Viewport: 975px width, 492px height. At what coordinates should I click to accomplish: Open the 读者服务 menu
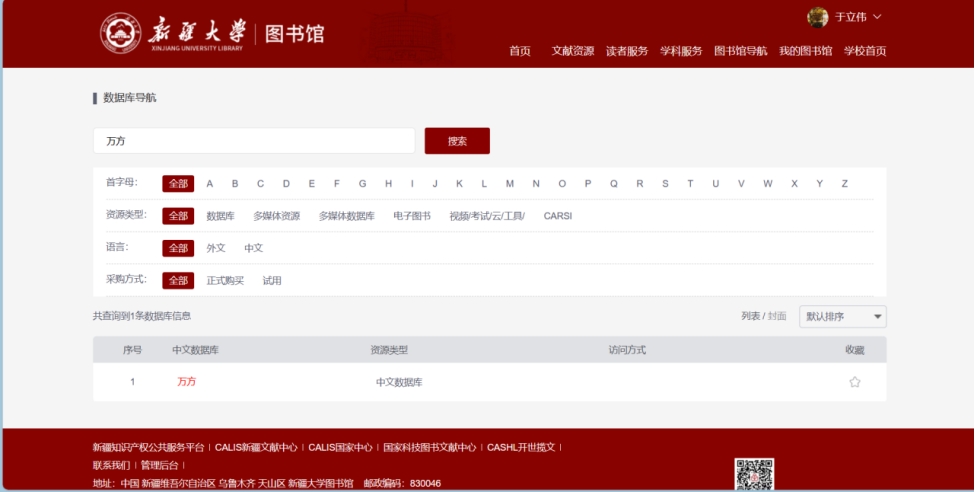[627, 51]
